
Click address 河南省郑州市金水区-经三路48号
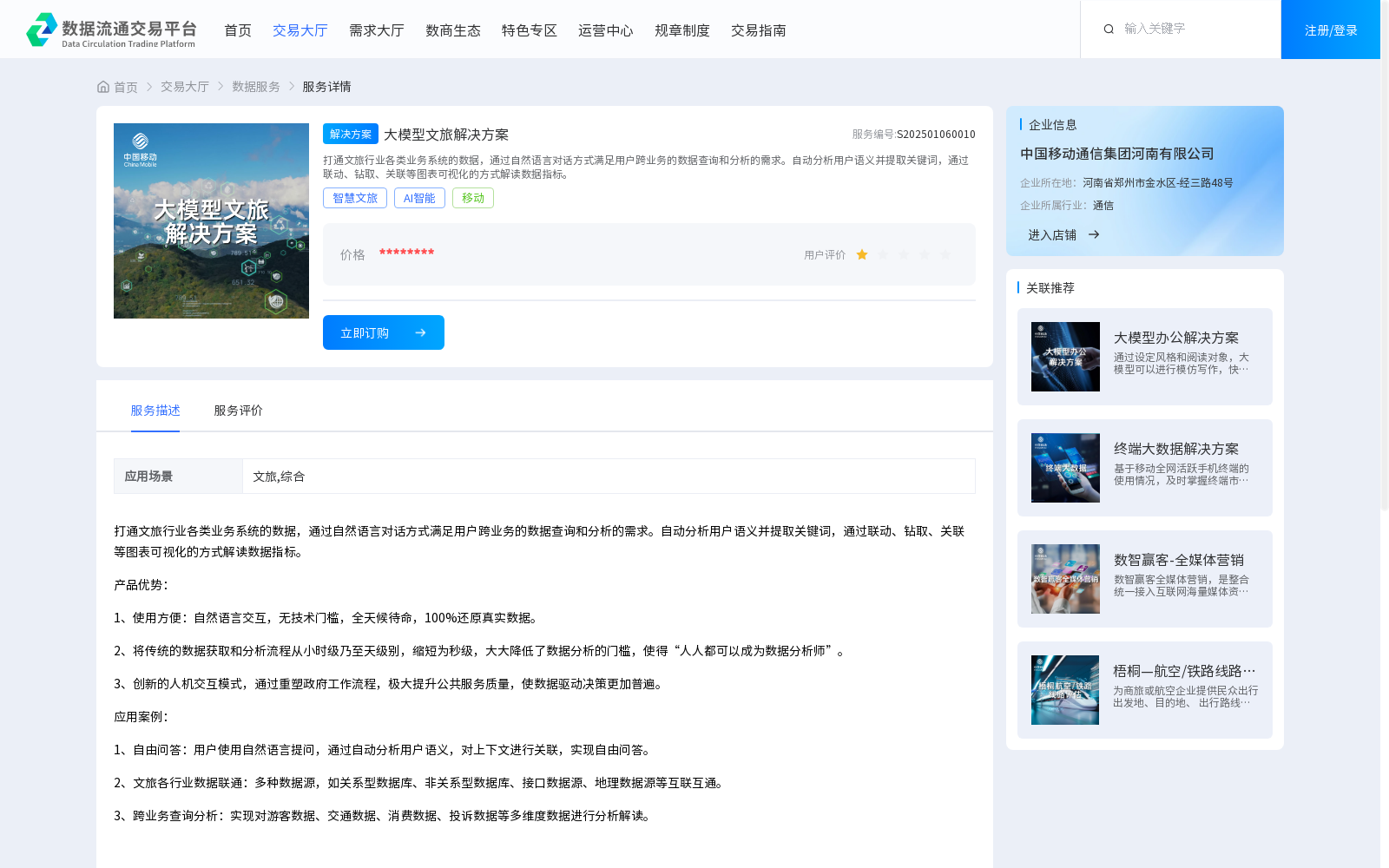[1158, 183]
